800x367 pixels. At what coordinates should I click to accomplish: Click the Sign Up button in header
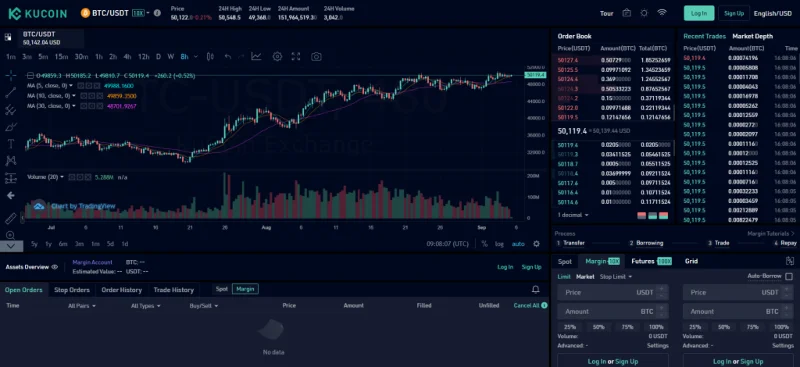coord(734,13)
